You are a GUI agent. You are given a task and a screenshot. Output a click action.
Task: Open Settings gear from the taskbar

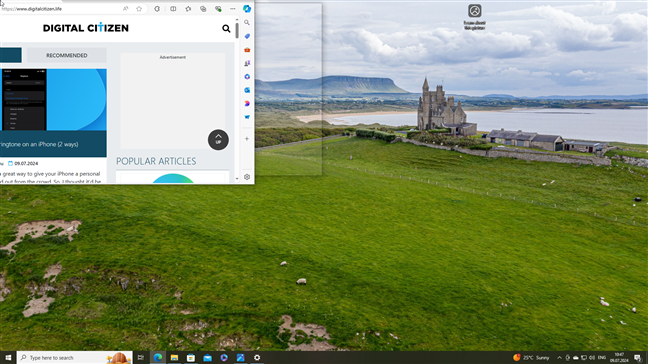(257, 357)
